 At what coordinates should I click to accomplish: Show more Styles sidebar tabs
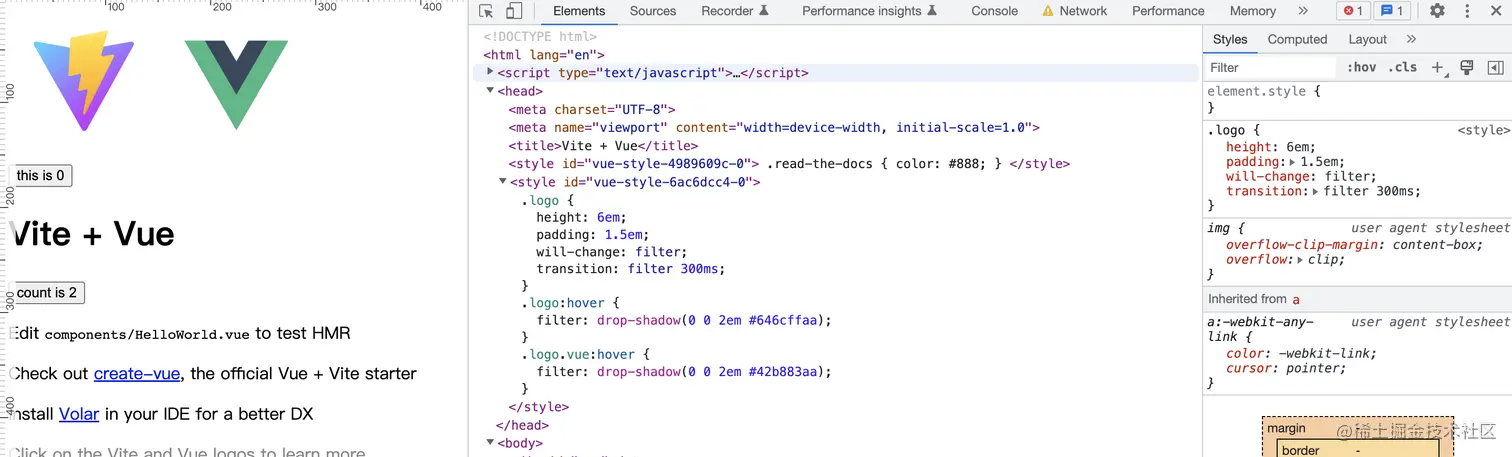click(x=1411, y=39)
